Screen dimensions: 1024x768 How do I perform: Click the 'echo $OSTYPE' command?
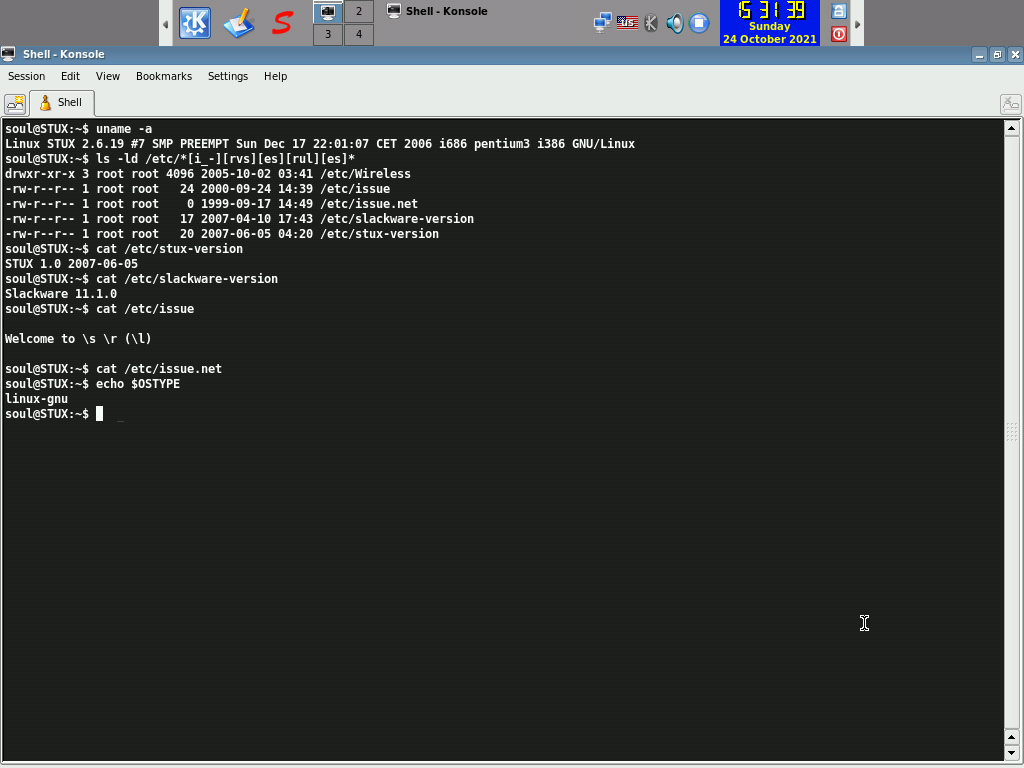[138, 384]
